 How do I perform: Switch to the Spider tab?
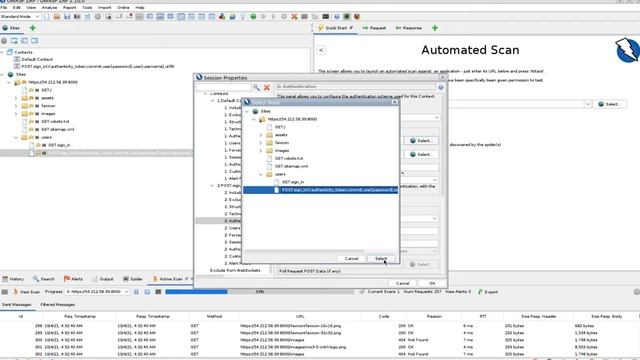(133, 279)
